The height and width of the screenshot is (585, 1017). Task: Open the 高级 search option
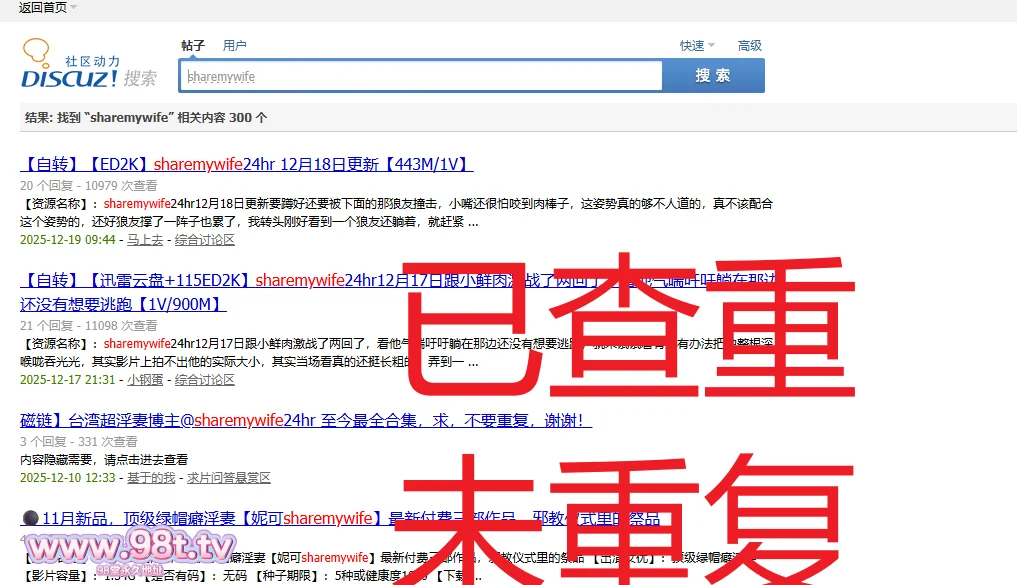pyautogui.click(x=750, y=46)
